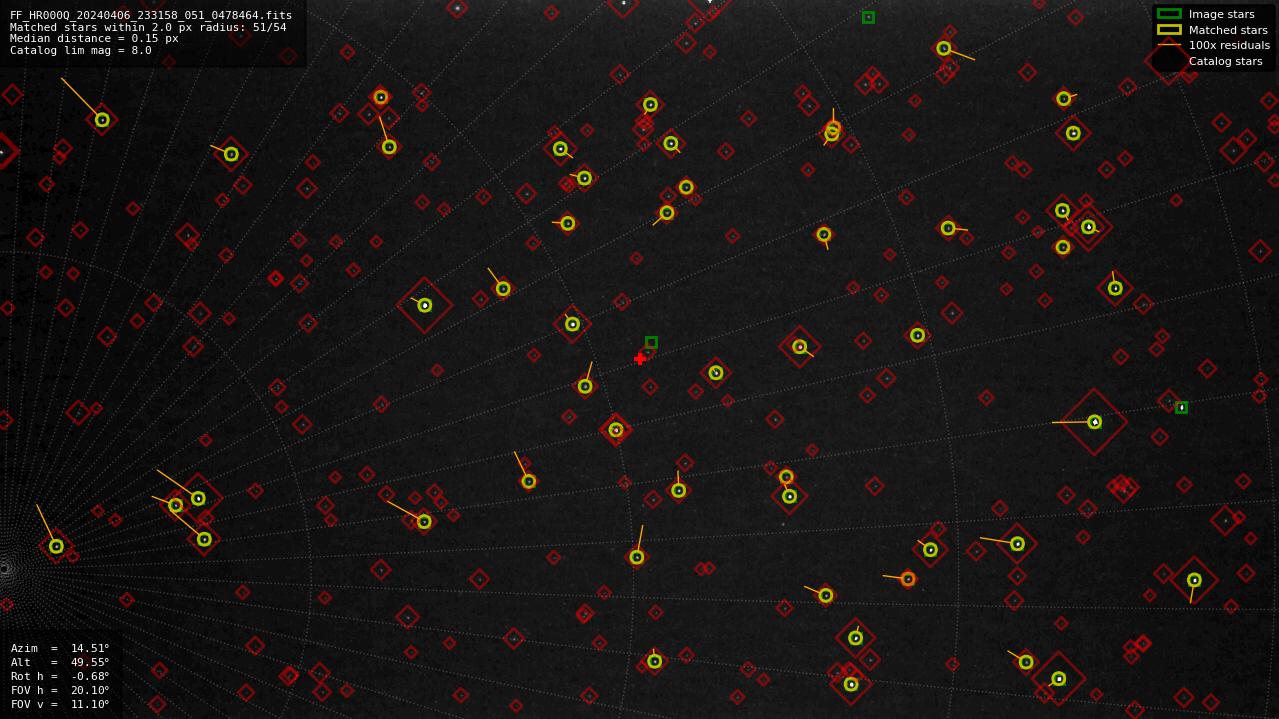Click the 'Catalog stars' legend label
The width and height of the screenshot is (1279, 719).
(x=1225, y=61)
